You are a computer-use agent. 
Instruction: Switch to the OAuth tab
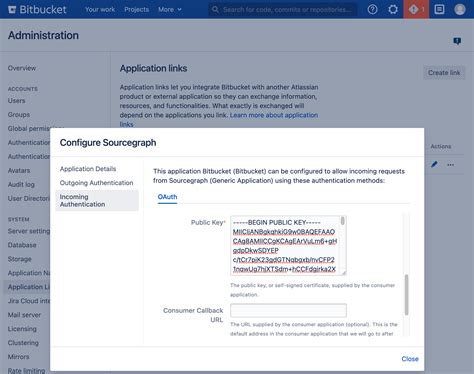[x=167, y=197]
